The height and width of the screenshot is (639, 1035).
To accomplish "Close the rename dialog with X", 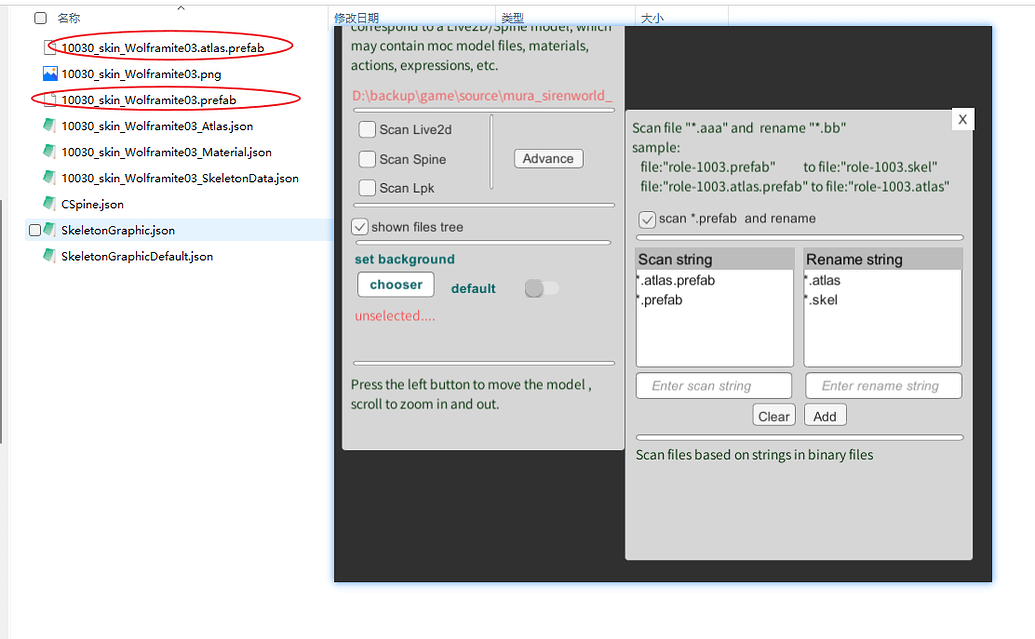I will coord(962,119).
